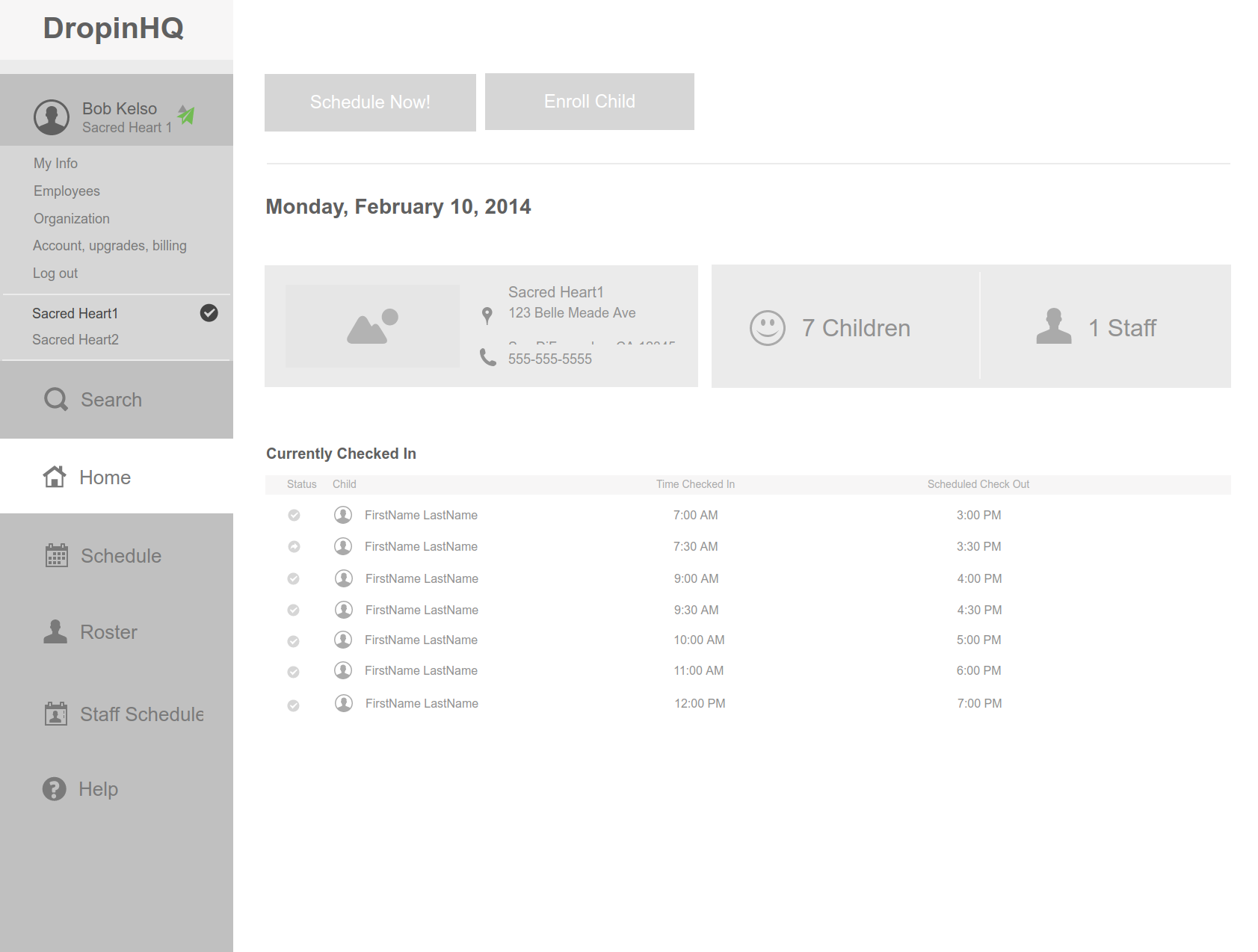Click the smiley face Children icon
This screenshot has width=1258, height=952.
click(x=768, y=327)
